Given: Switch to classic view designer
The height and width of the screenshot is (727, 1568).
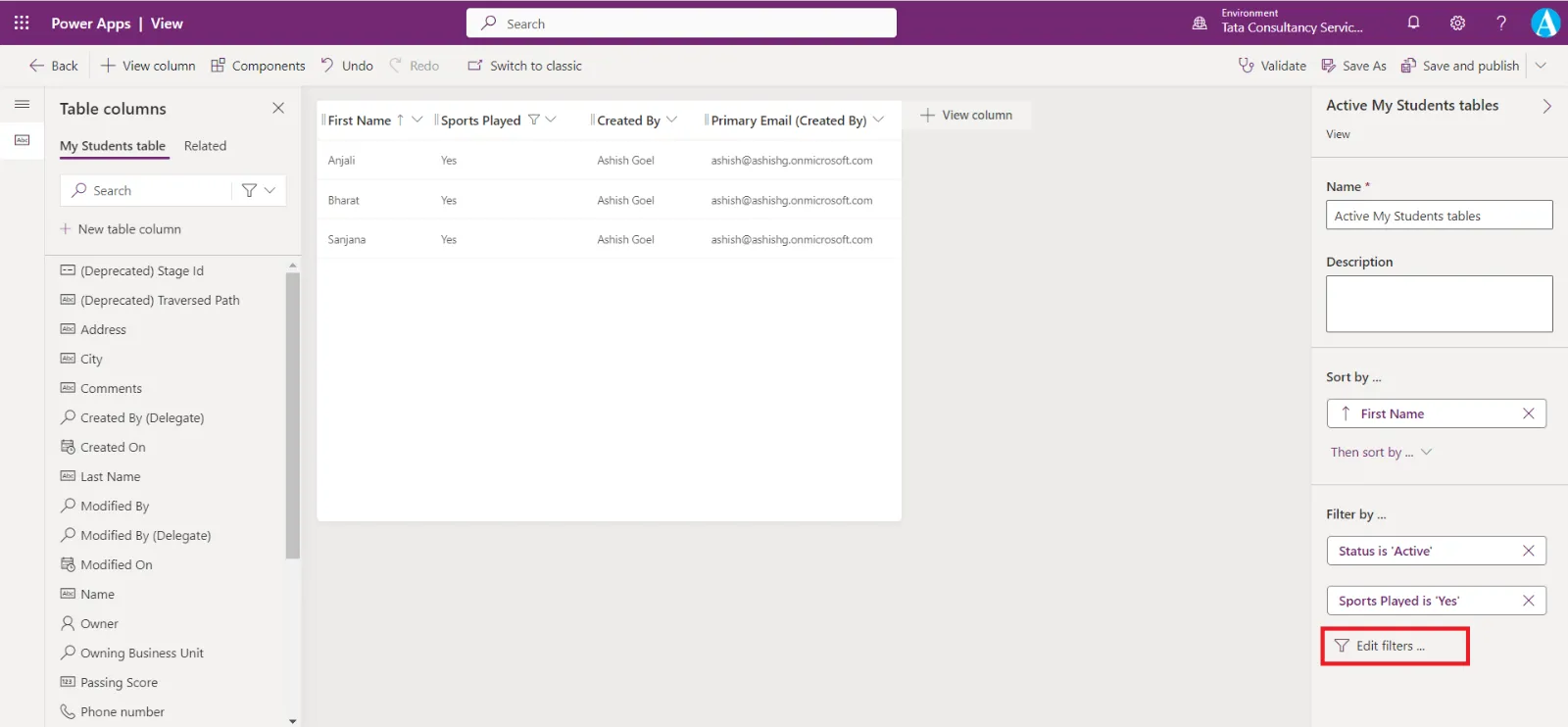Looking at the screenshot, I should pyautogui.click(x=524, y=66).
